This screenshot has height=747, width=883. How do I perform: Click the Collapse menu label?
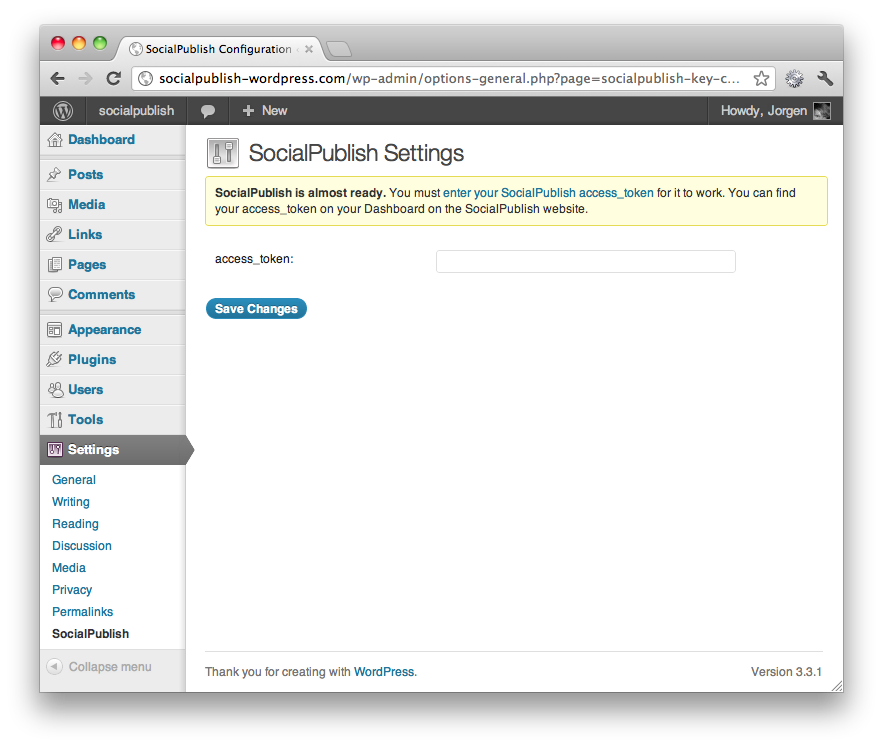[x=110, y=667]
